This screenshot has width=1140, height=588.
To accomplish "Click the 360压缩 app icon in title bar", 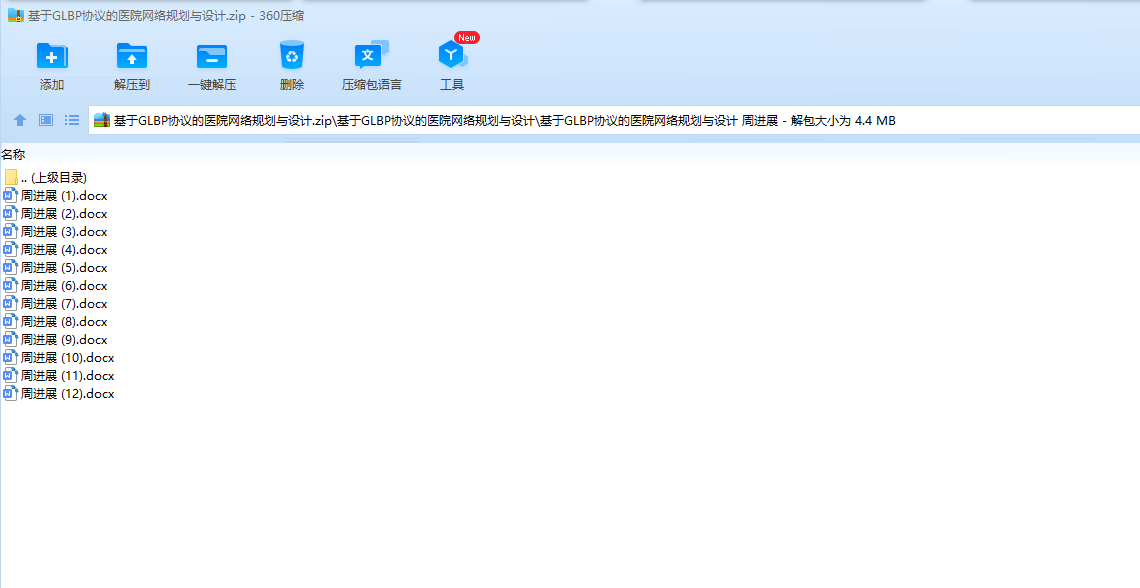I will click(15, 15).
